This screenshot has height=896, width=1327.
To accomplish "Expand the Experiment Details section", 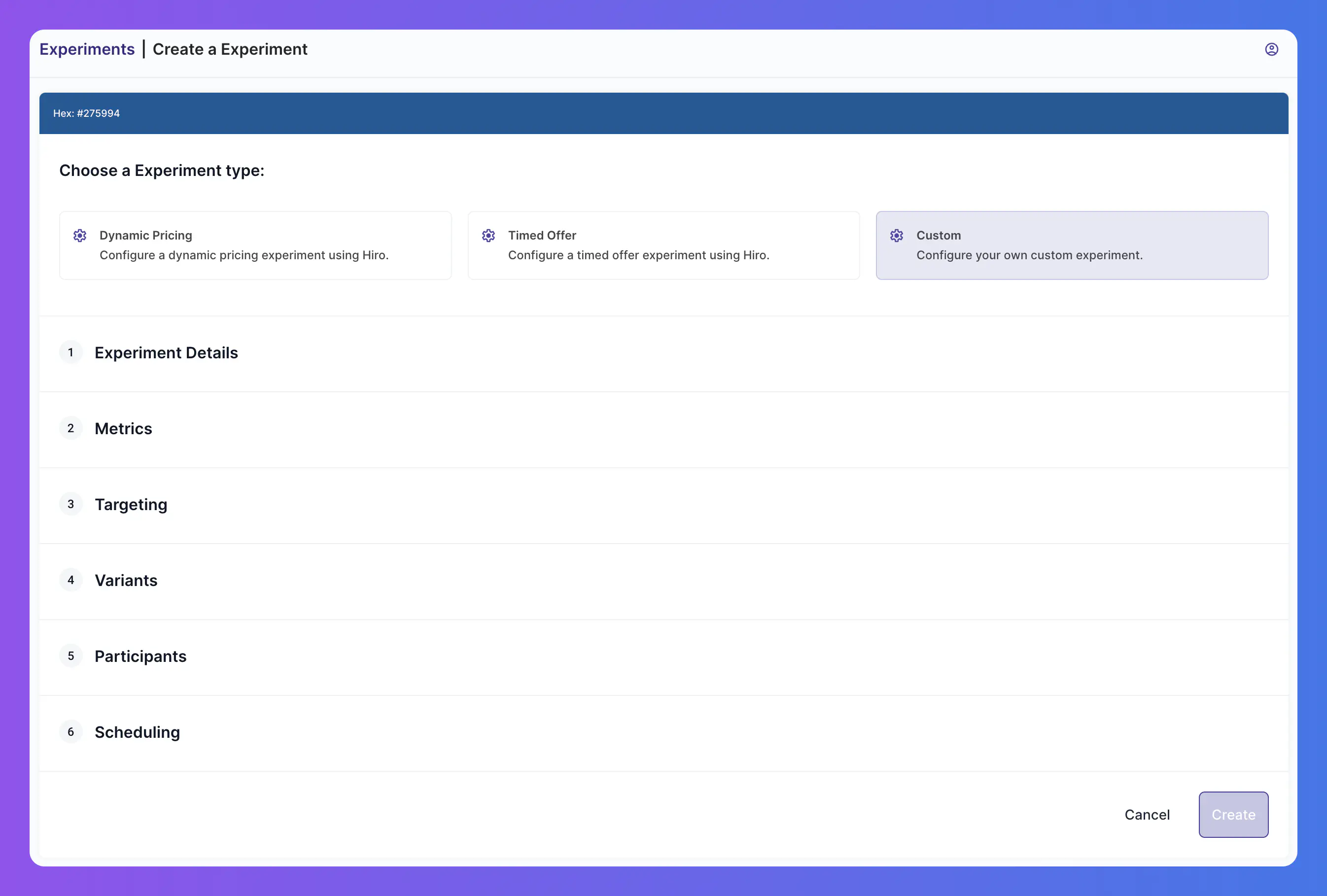I will click(x=663, y=353).
